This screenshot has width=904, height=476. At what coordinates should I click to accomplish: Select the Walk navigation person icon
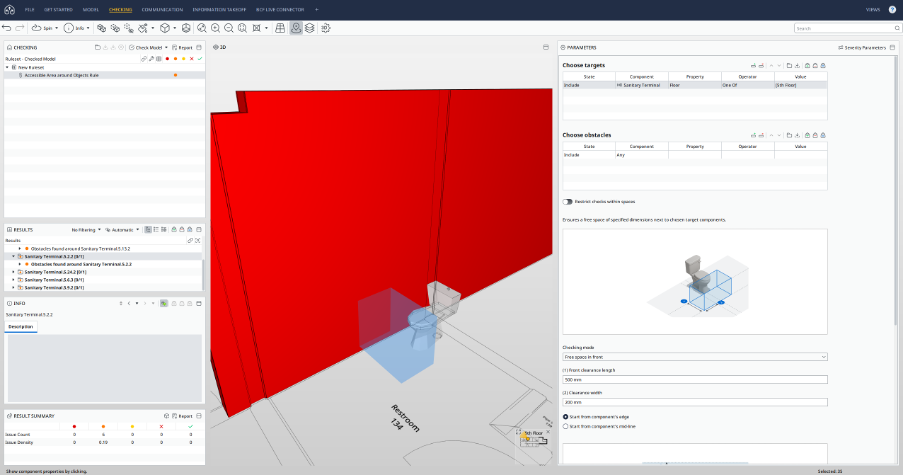296,28
